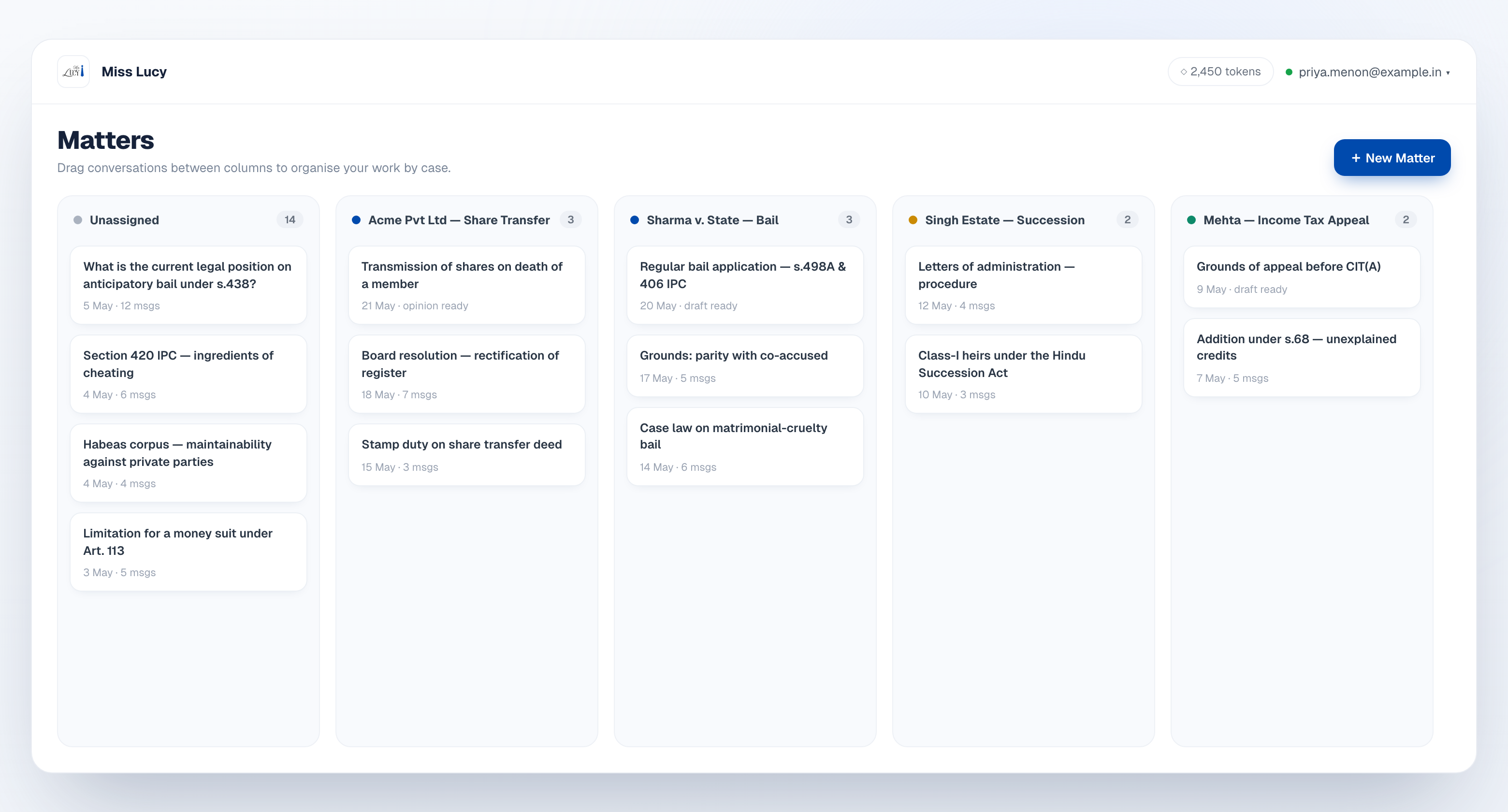1508x812 pixels.
Task: Open Stamp duty on share transfer deed card
Action: tap(466, 455)
